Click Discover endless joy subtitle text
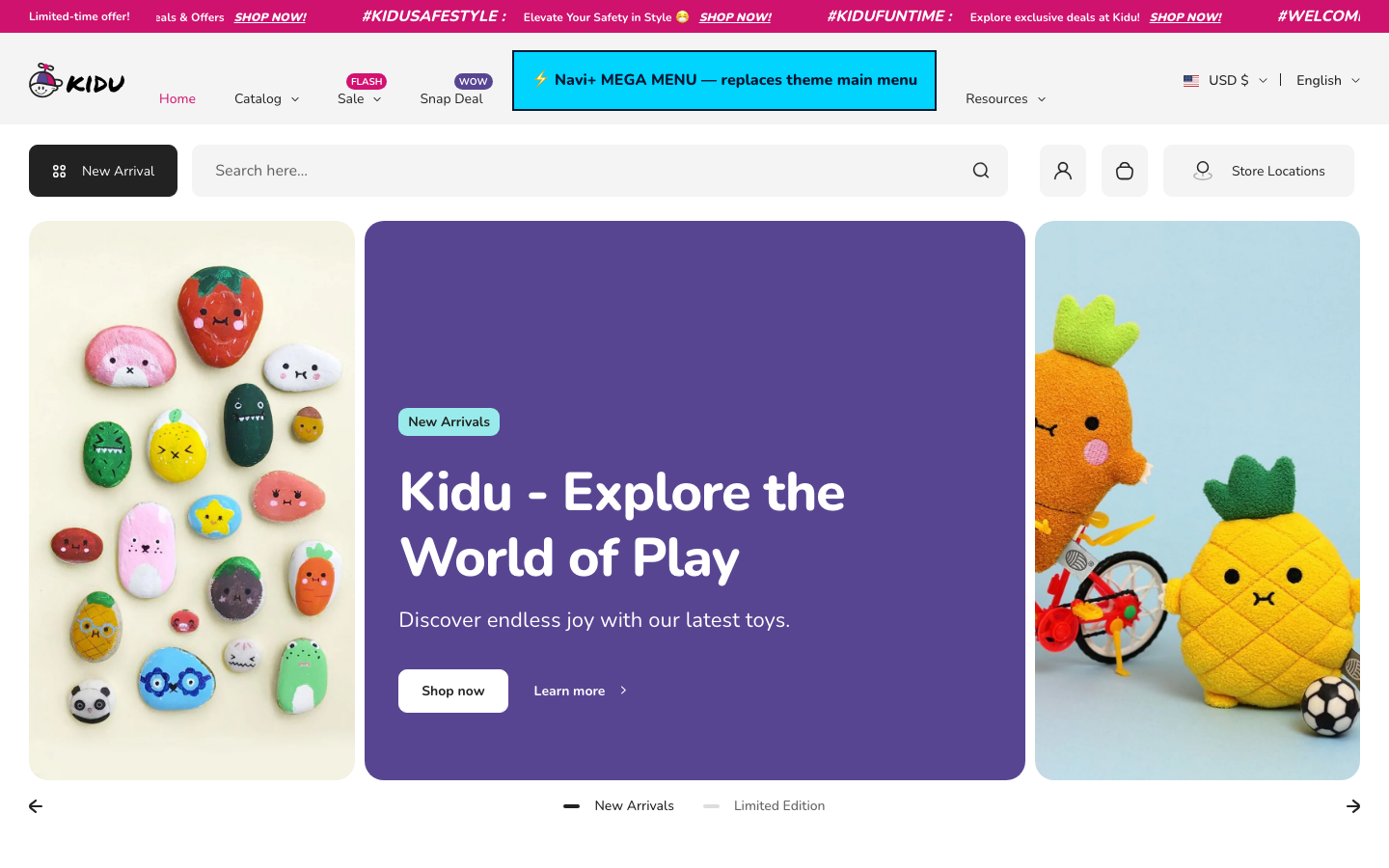 594,620
